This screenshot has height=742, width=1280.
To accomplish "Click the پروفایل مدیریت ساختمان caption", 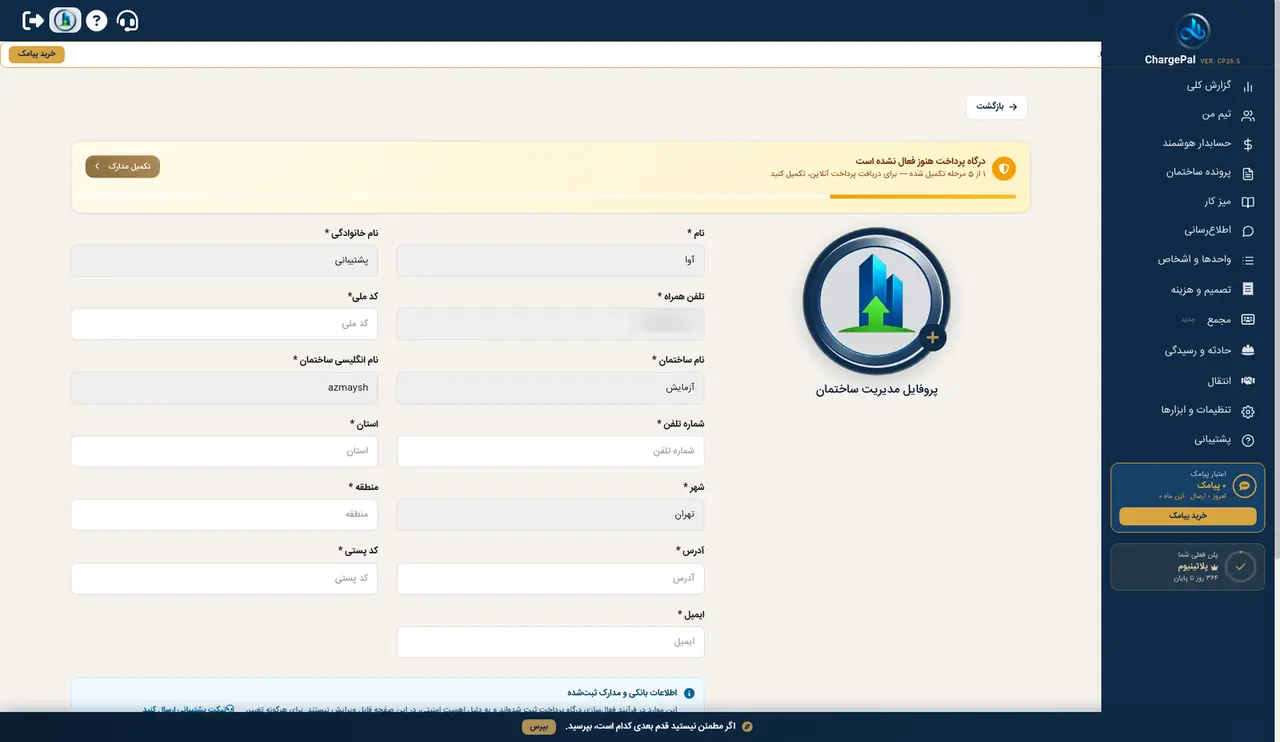I will [x=877, y=390].
